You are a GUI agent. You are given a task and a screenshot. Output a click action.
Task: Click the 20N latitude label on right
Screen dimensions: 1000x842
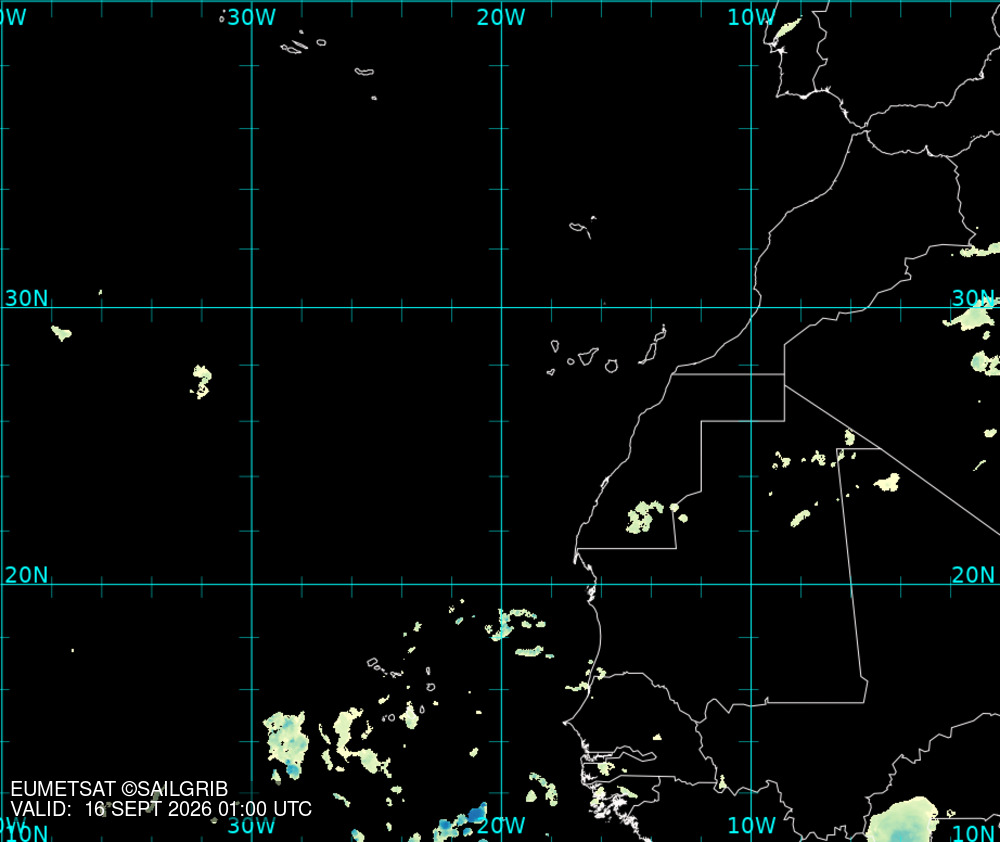click(973, 575)
